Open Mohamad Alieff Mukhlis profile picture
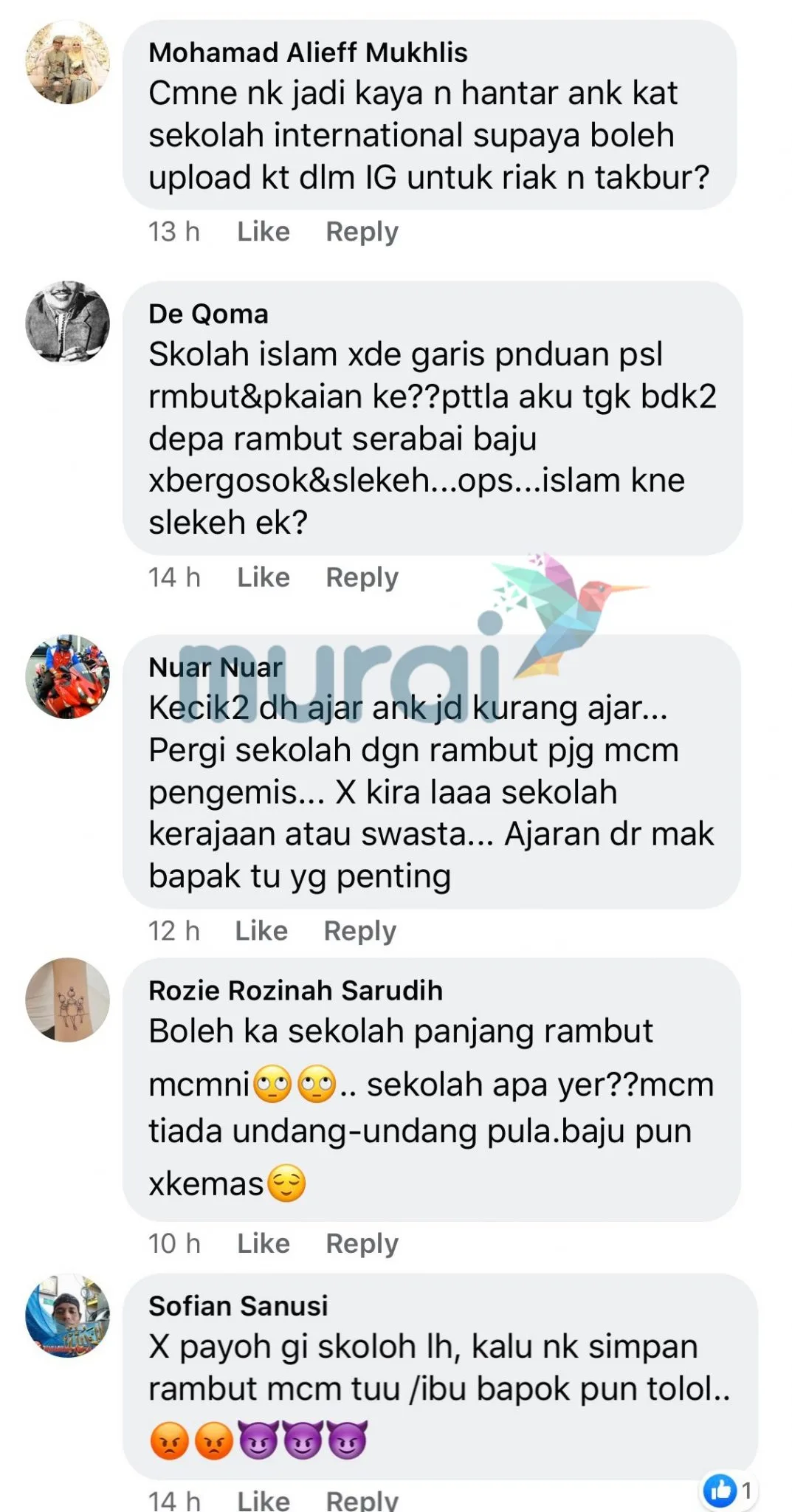Image resolution: width=792 pixels, height=1512 pixels. tap(68, 62)
